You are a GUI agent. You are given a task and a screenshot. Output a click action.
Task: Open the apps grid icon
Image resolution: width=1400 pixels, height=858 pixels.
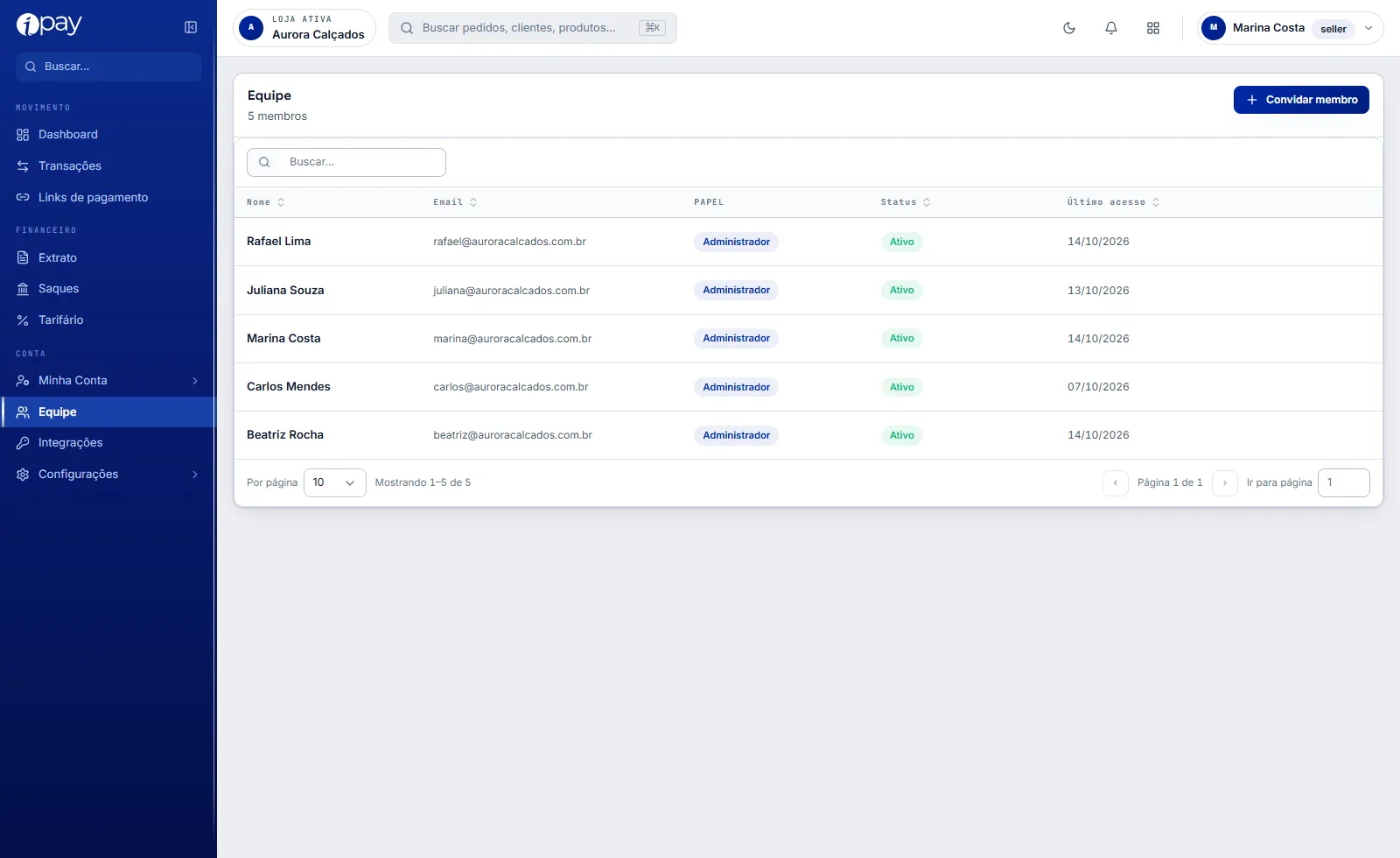click(x=1153, y=28)
